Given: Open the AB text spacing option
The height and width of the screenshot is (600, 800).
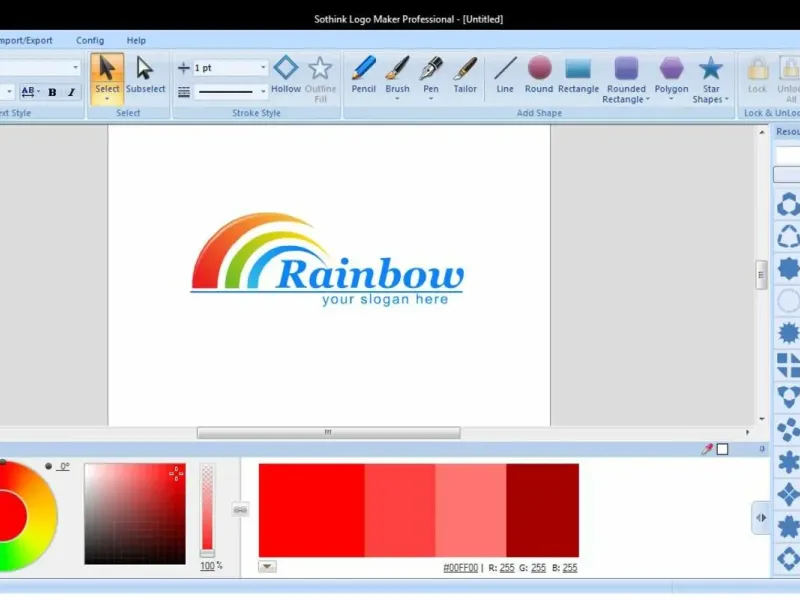Looking at the screenshot, I should (30, 92).
